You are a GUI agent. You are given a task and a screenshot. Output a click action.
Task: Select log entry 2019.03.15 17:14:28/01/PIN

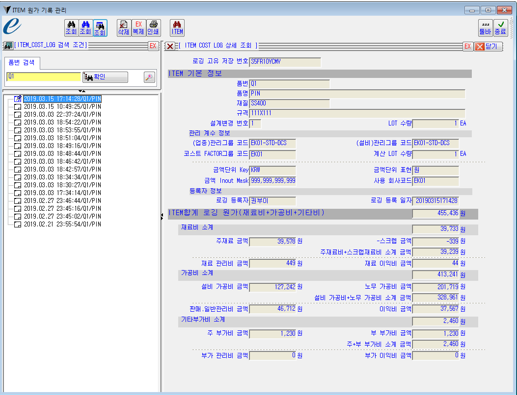[62, 99]
